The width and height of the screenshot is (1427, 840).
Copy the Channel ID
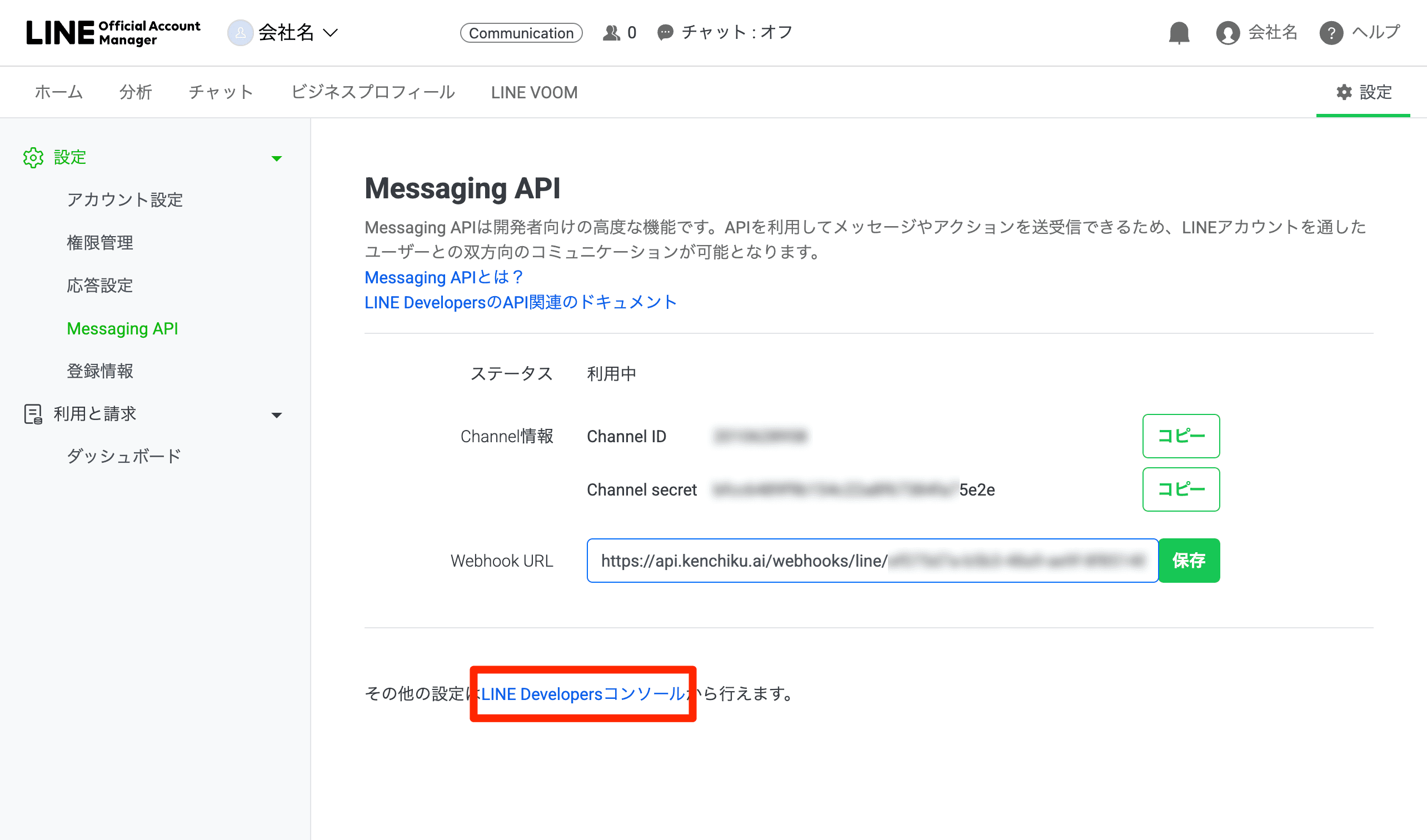click(1181, 436)
